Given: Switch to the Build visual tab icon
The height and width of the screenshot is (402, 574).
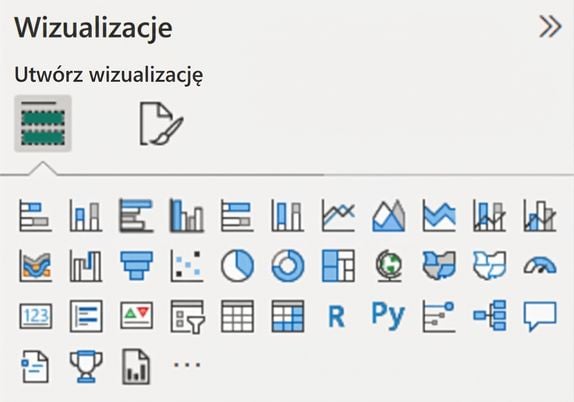Looking at the screenshot, I should click(x=43, y=123).
